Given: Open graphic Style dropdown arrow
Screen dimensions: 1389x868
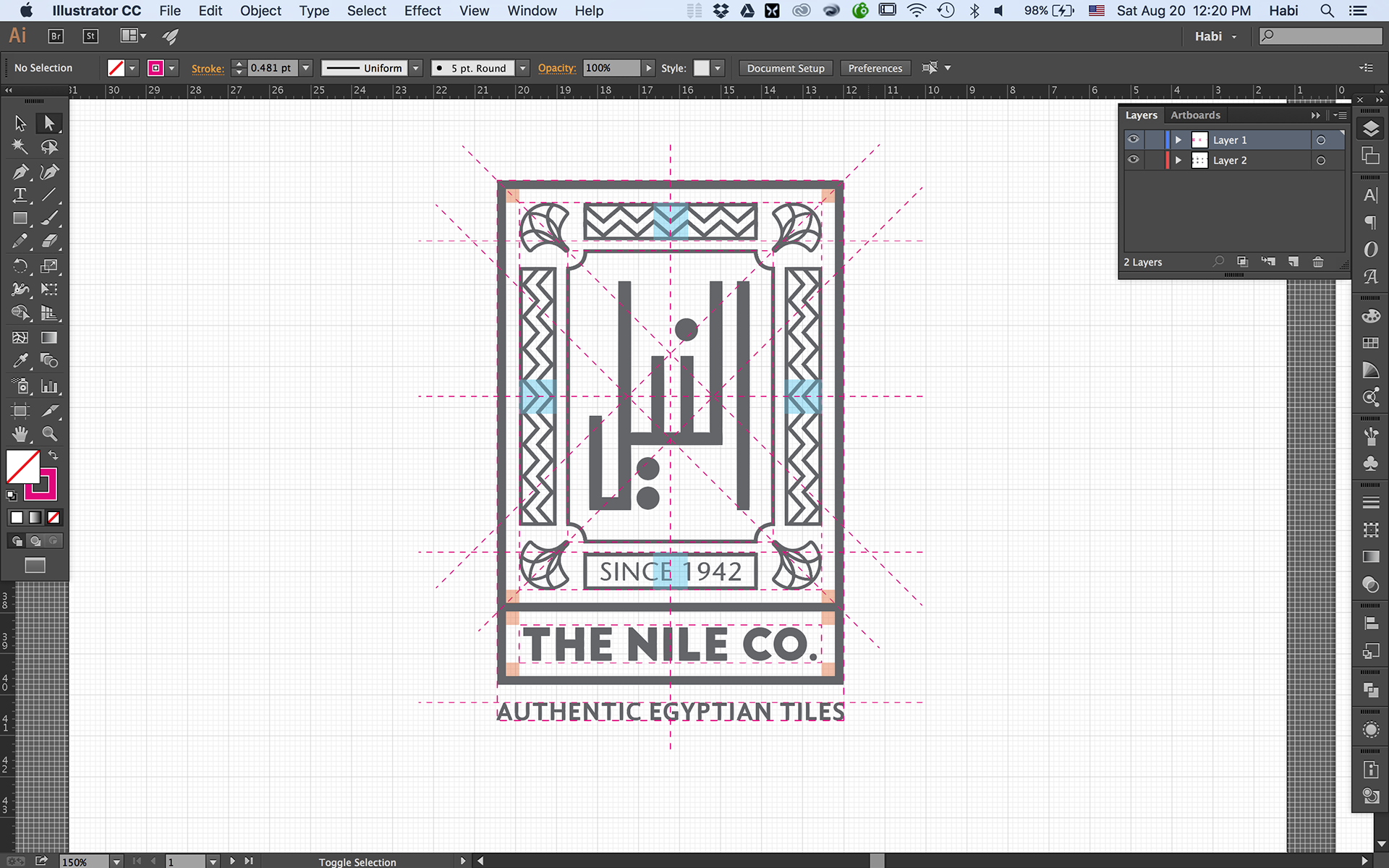Looking at the screenshot, I should [718, 68].
